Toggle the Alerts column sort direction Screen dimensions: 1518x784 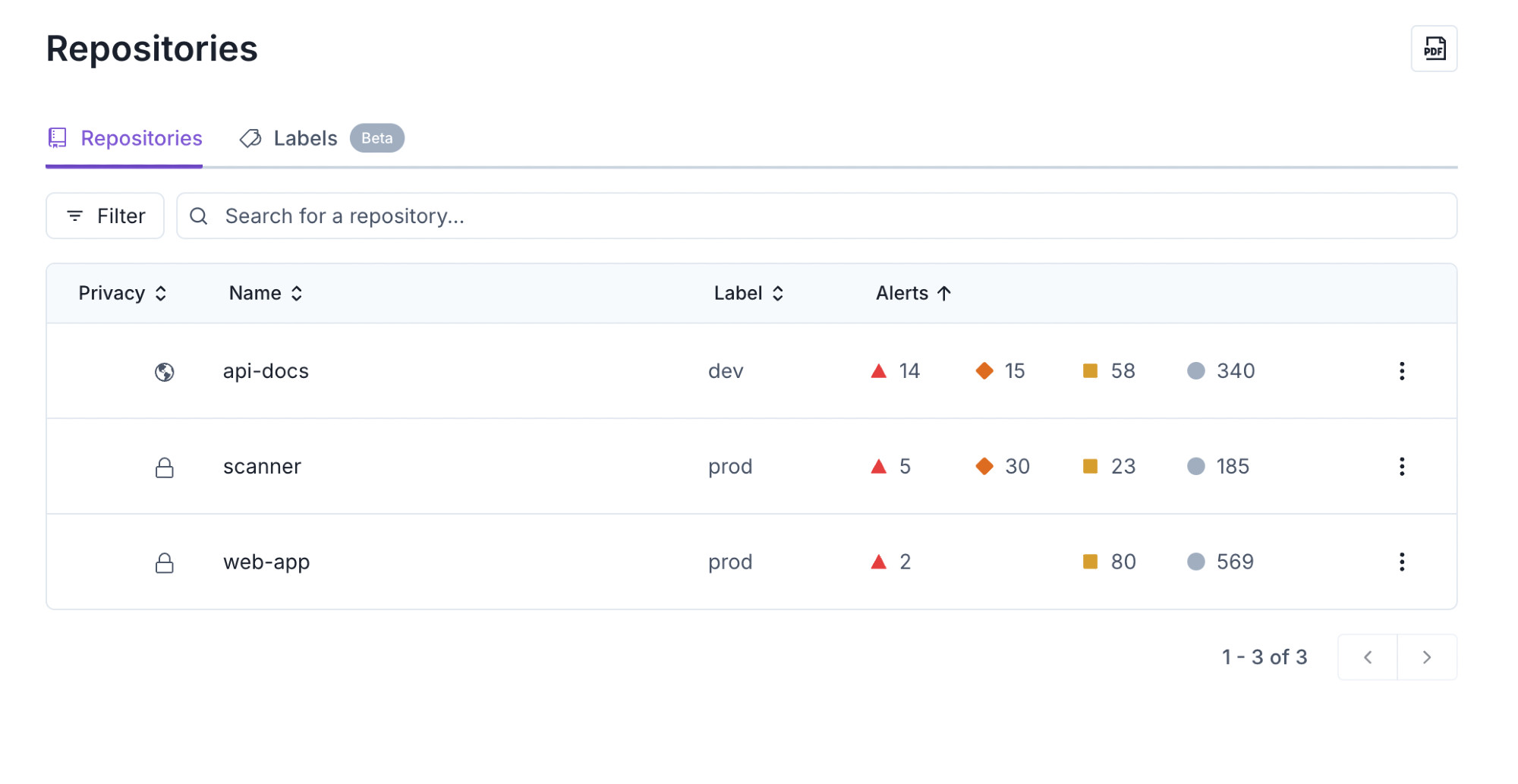914,294
